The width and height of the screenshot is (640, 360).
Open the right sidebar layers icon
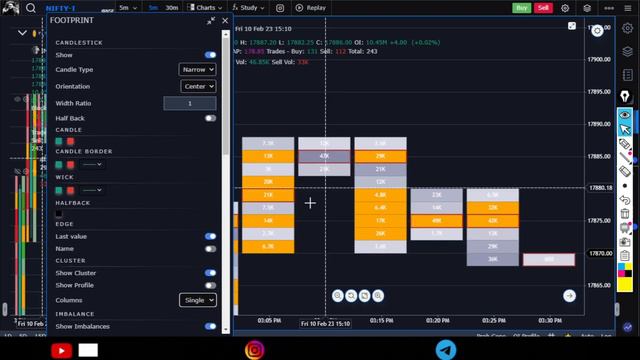[x=627, y=51]
